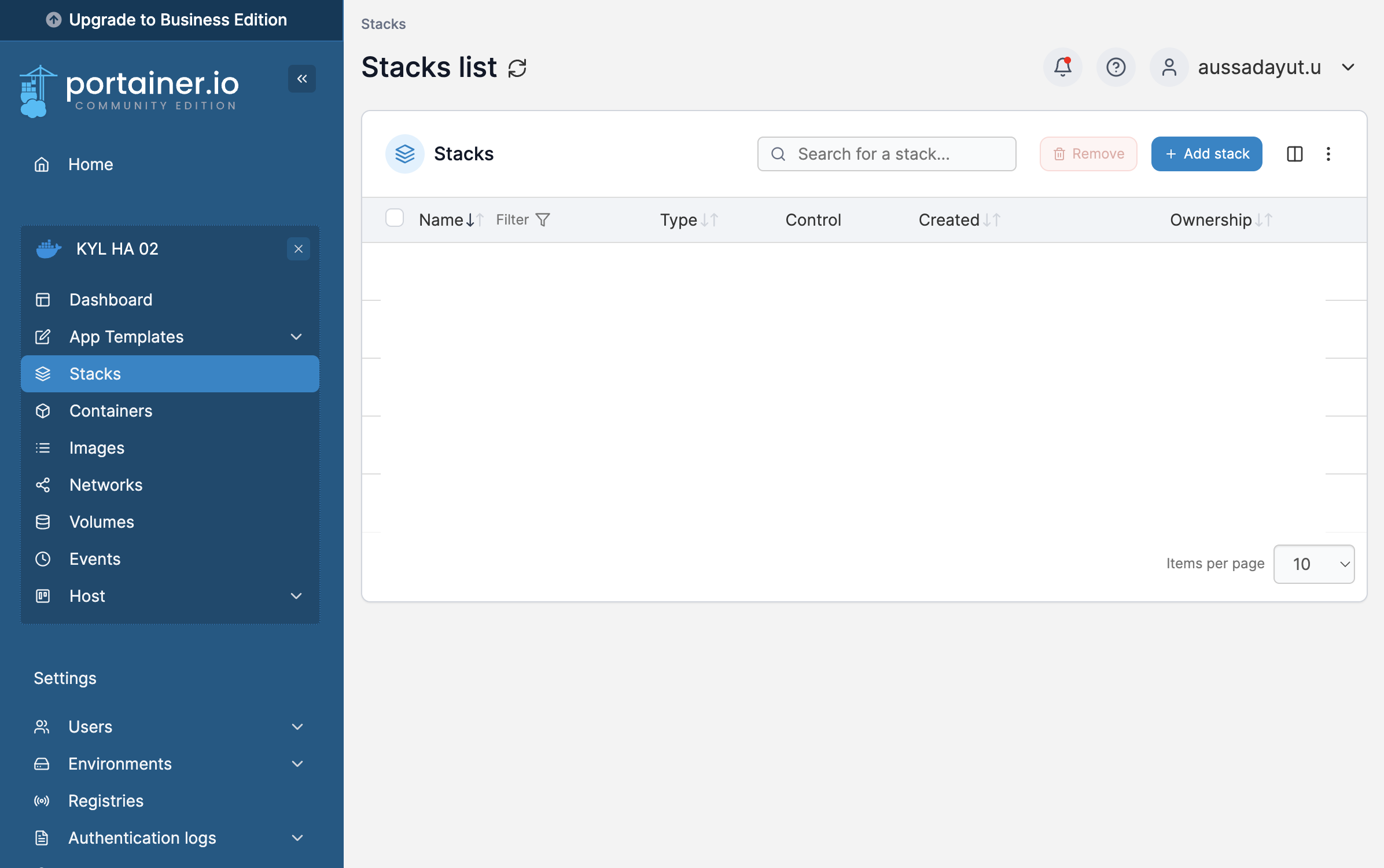Click the stack search field
This screenshot has height=868, width=1384.
pyautogui.click(x=886, y=154)
